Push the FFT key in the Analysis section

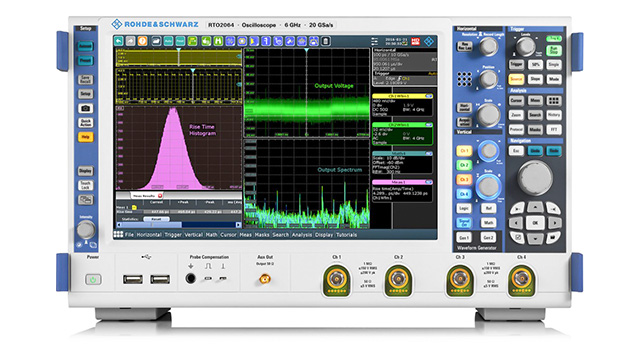click(554, 129)
